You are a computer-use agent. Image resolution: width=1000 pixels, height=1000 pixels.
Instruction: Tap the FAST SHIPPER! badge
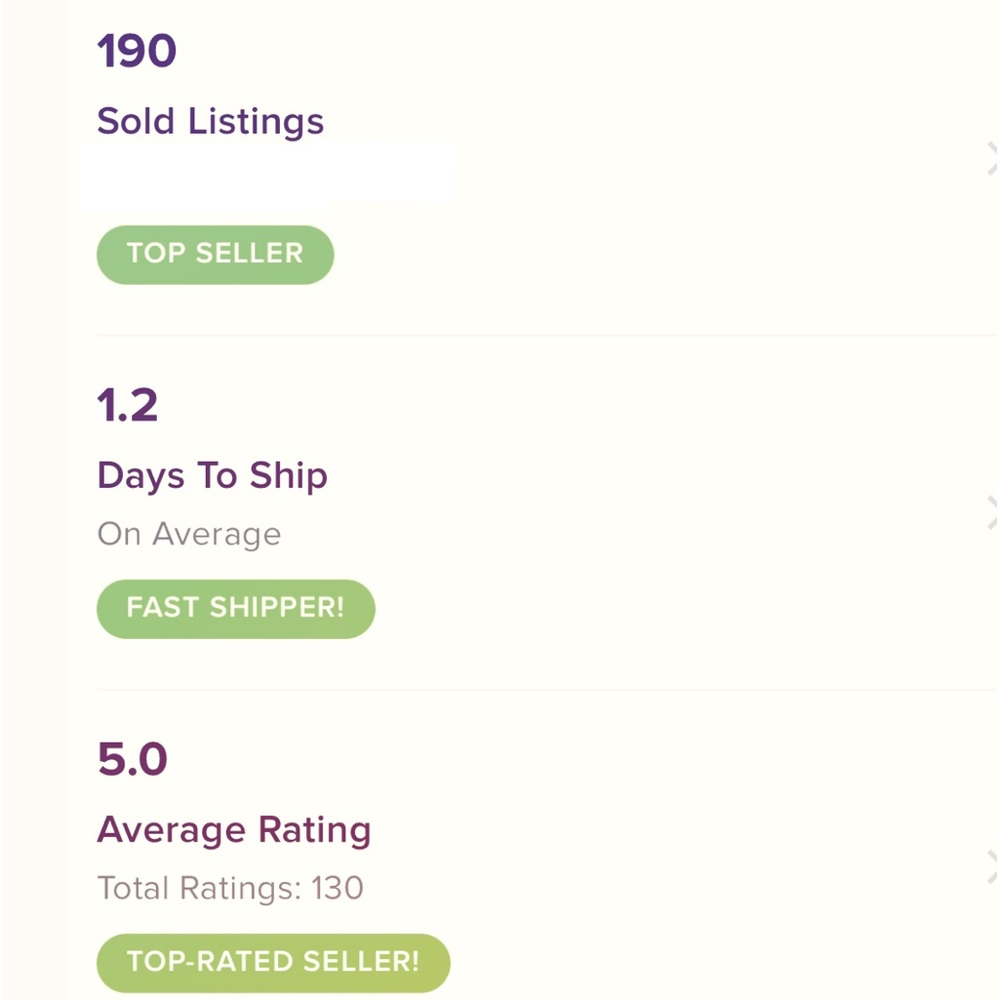[x=235, y=608]
